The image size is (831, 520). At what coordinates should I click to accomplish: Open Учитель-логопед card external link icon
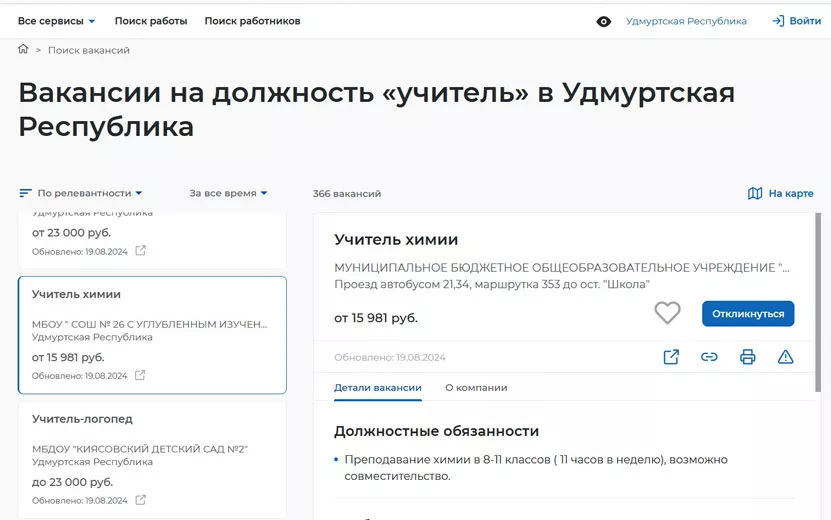(140, 500)
